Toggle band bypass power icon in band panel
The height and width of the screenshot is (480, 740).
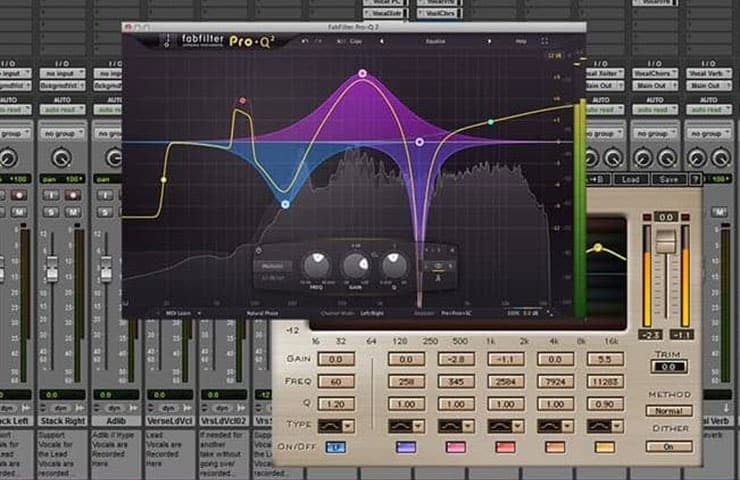[259, 251]
